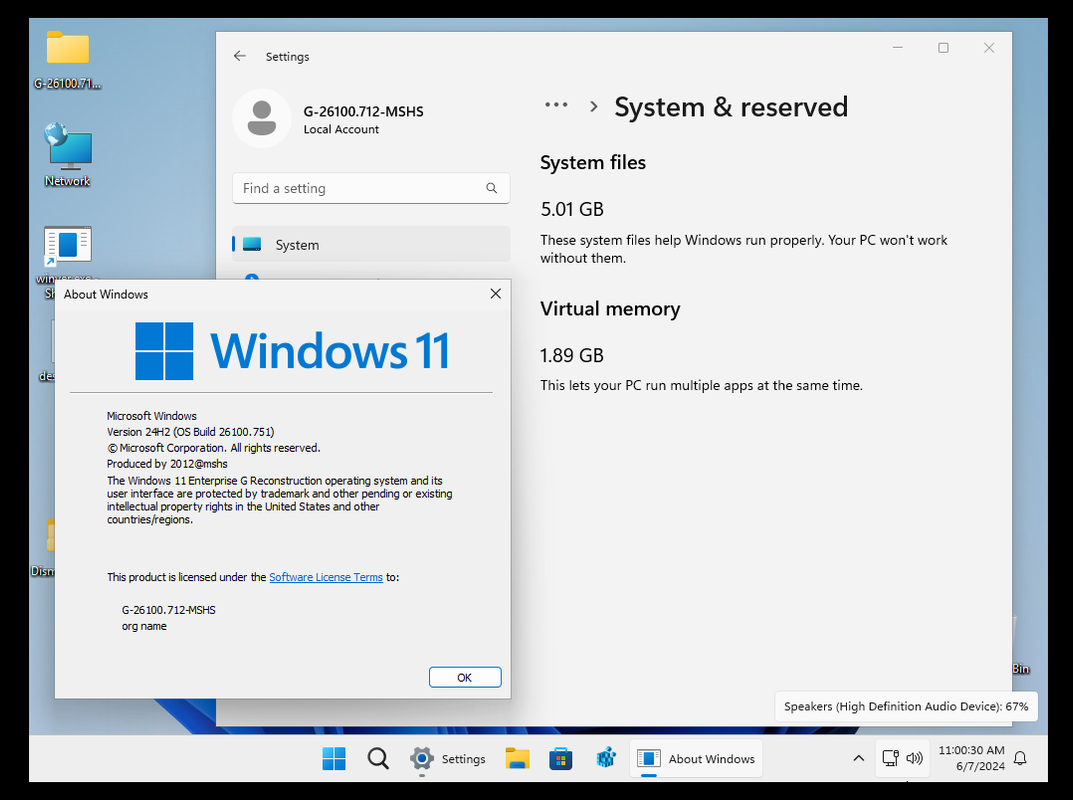Image resolution: width=1073 pixels, height=800 pixels.
Task: Click 'org name' in About Windows
Action: [144, 626]
